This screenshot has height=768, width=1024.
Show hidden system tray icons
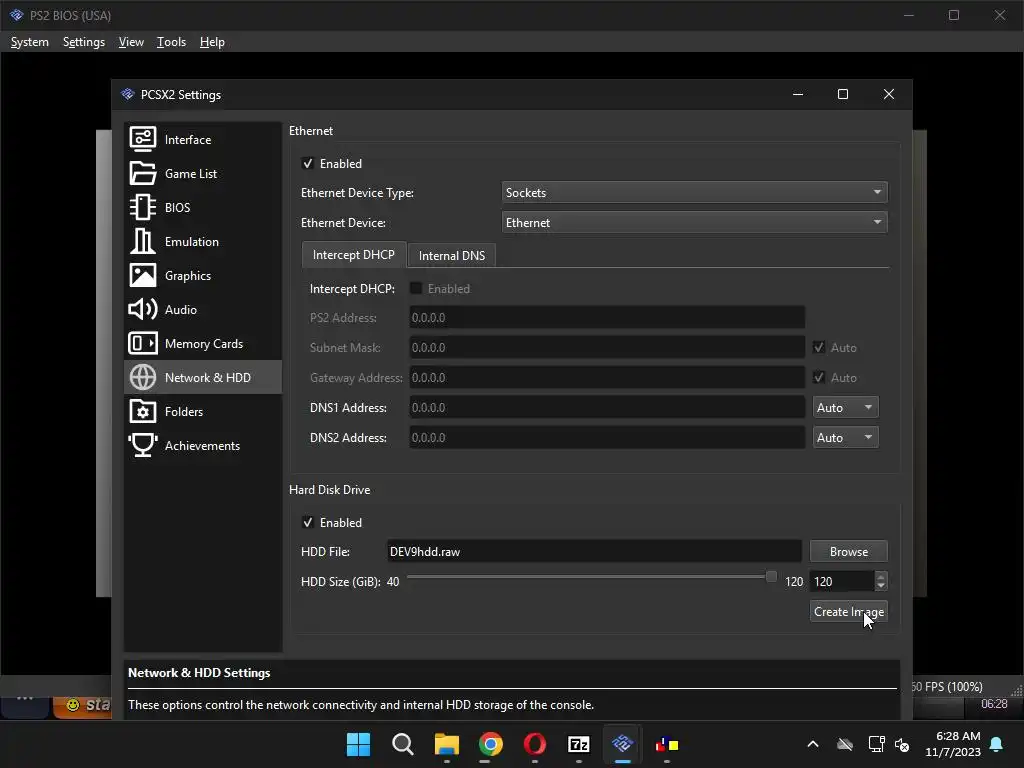point(812,744)
